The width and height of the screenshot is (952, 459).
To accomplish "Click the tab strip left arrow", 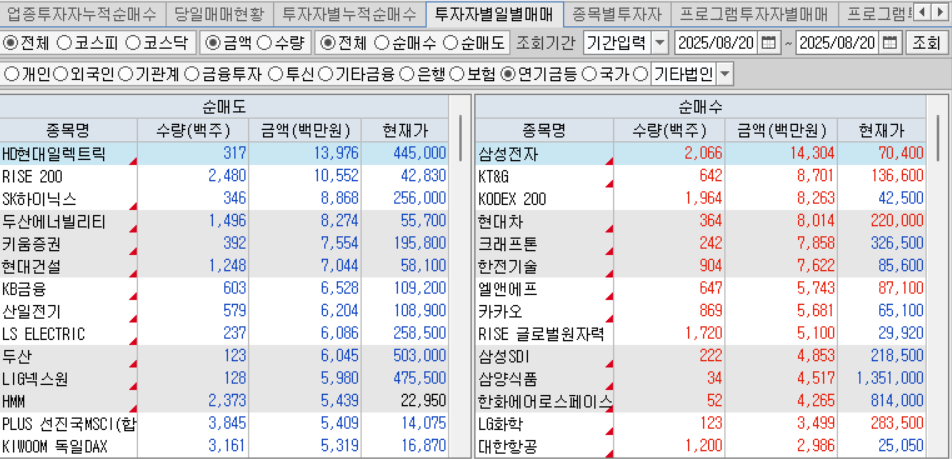I will (x=923, y=12).
